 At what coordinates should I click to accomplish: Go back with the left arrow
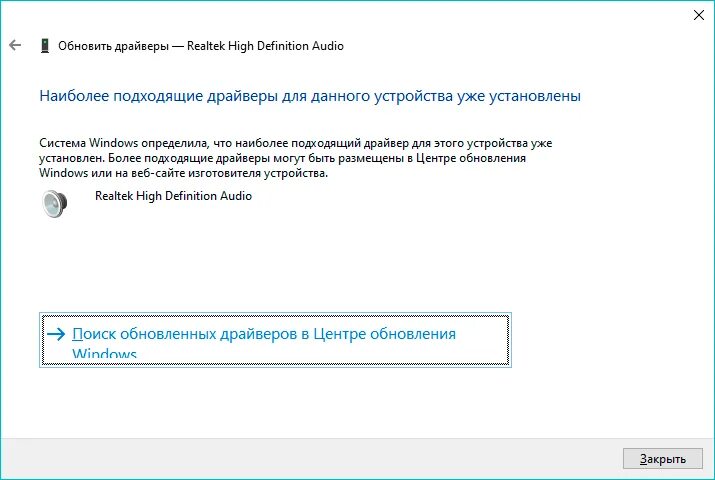15,45
